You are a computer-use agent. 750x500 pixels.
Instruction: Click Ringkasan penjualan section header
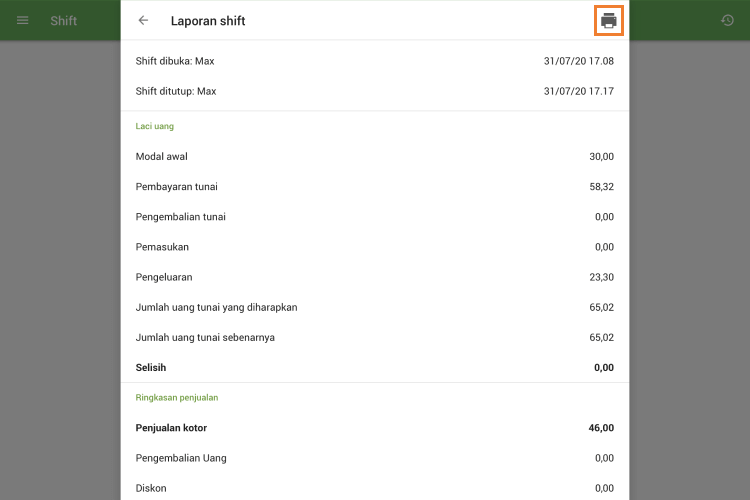tap(177, 397)
